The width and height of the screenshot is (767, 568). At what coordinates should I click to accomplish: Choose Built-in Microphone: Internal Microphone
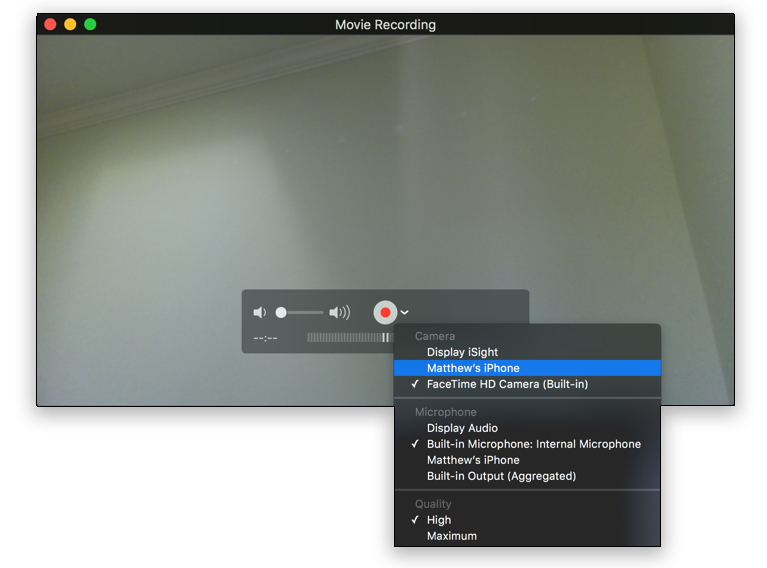tap(527, 444)
